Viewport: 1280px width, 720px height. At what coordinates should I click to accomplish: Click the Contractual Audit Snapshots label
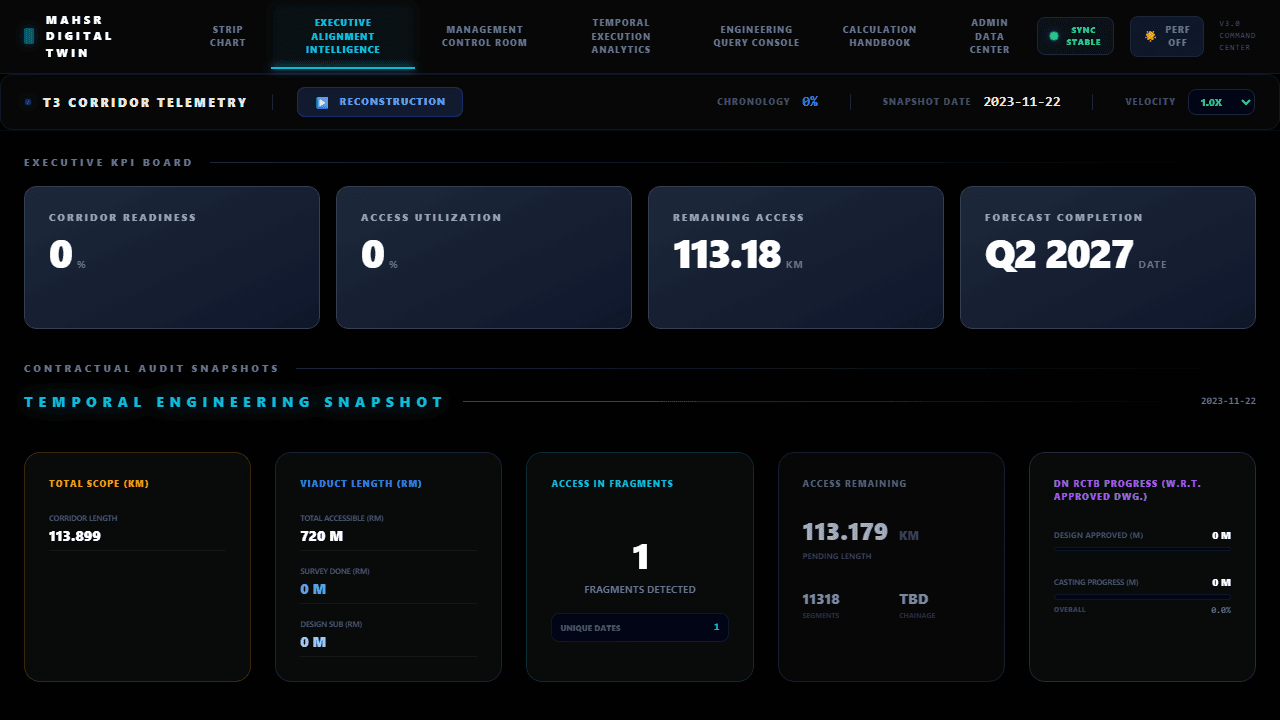[x=151, y=368]
